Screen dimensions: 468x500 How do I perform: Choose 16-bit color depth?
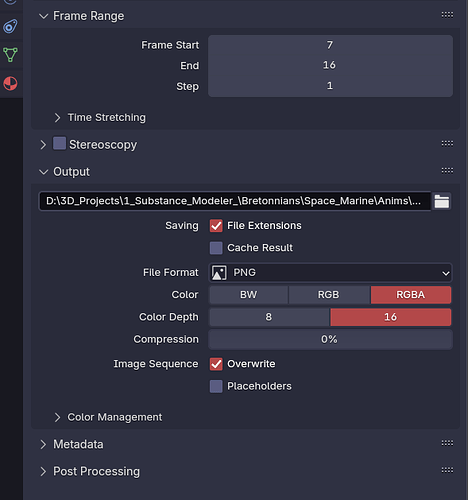[x=391, y=317]
